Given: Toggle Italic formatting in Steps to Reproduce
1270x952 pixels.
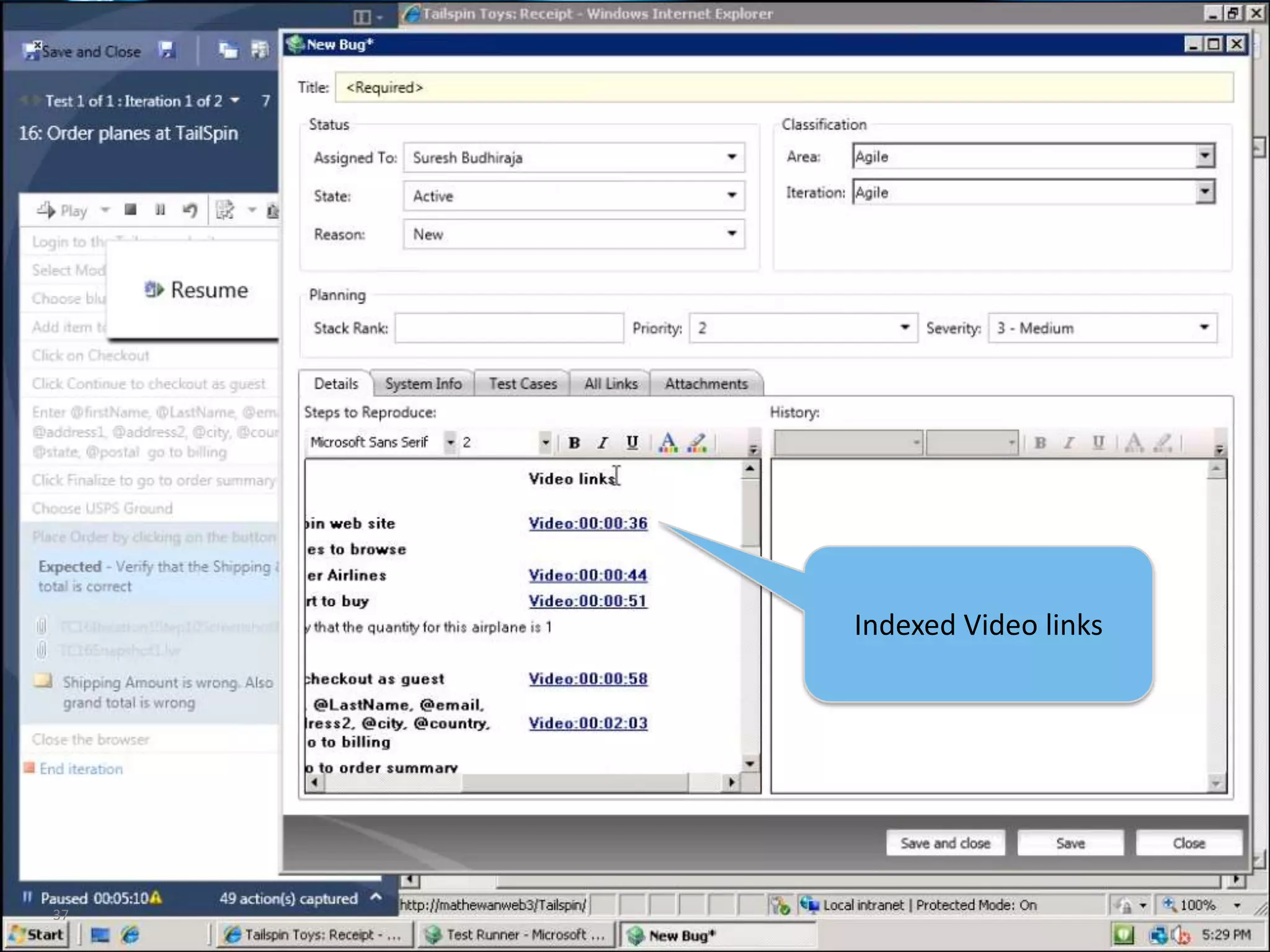Looking at the screenshot, I should tap(603, 443).
